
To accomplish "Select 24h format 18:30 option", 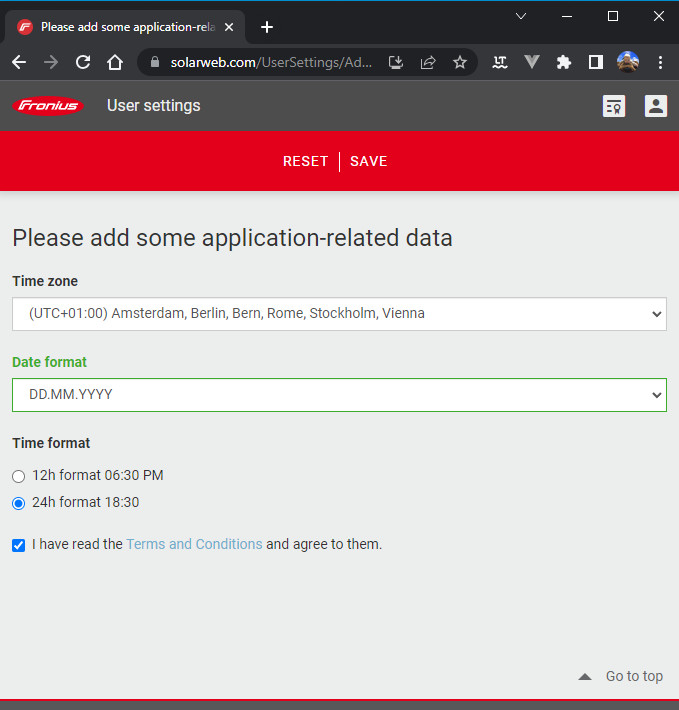I will coord(19,503).
